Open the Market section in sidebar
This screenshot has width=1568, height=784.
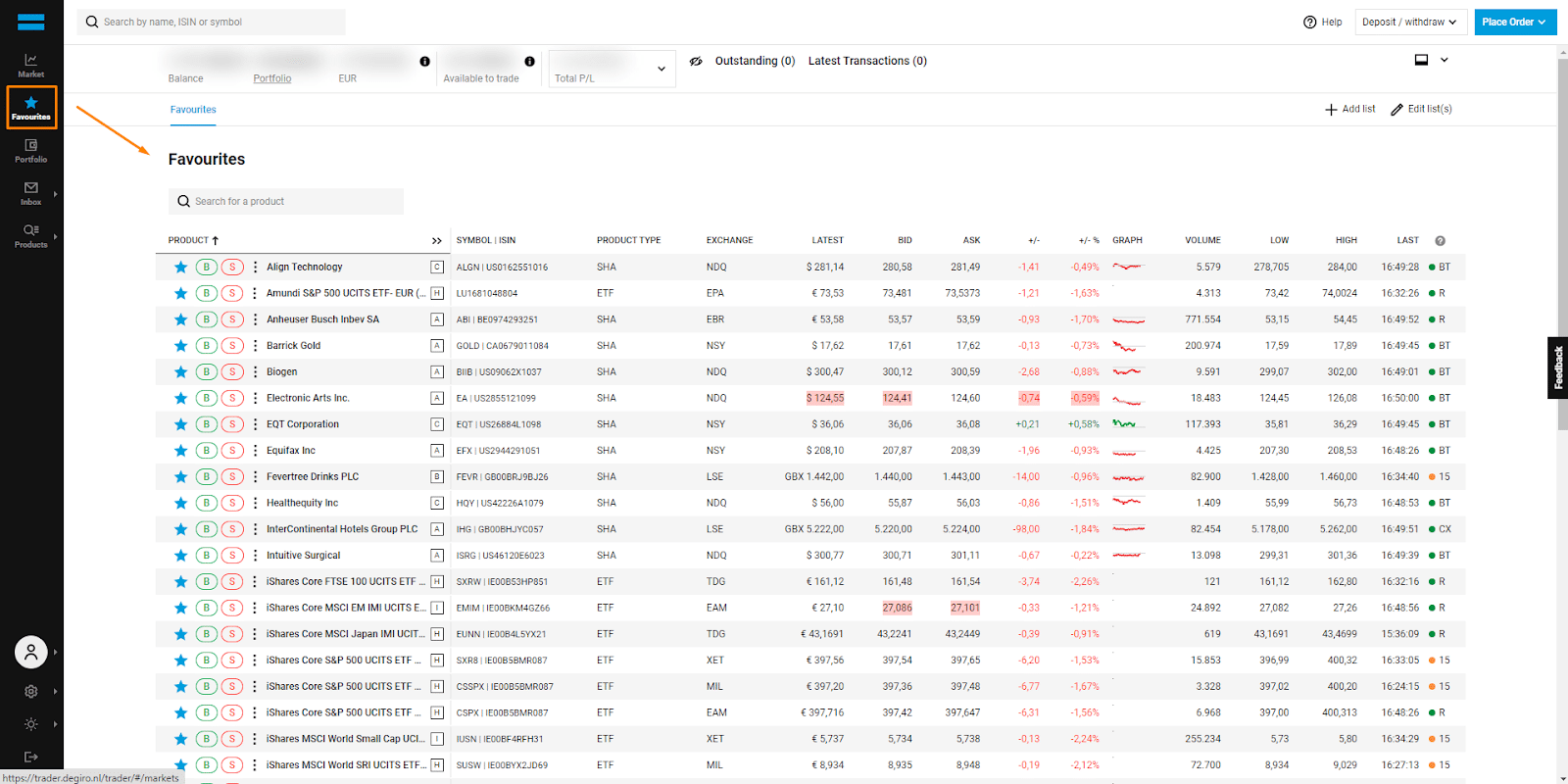tap(31, 65)
